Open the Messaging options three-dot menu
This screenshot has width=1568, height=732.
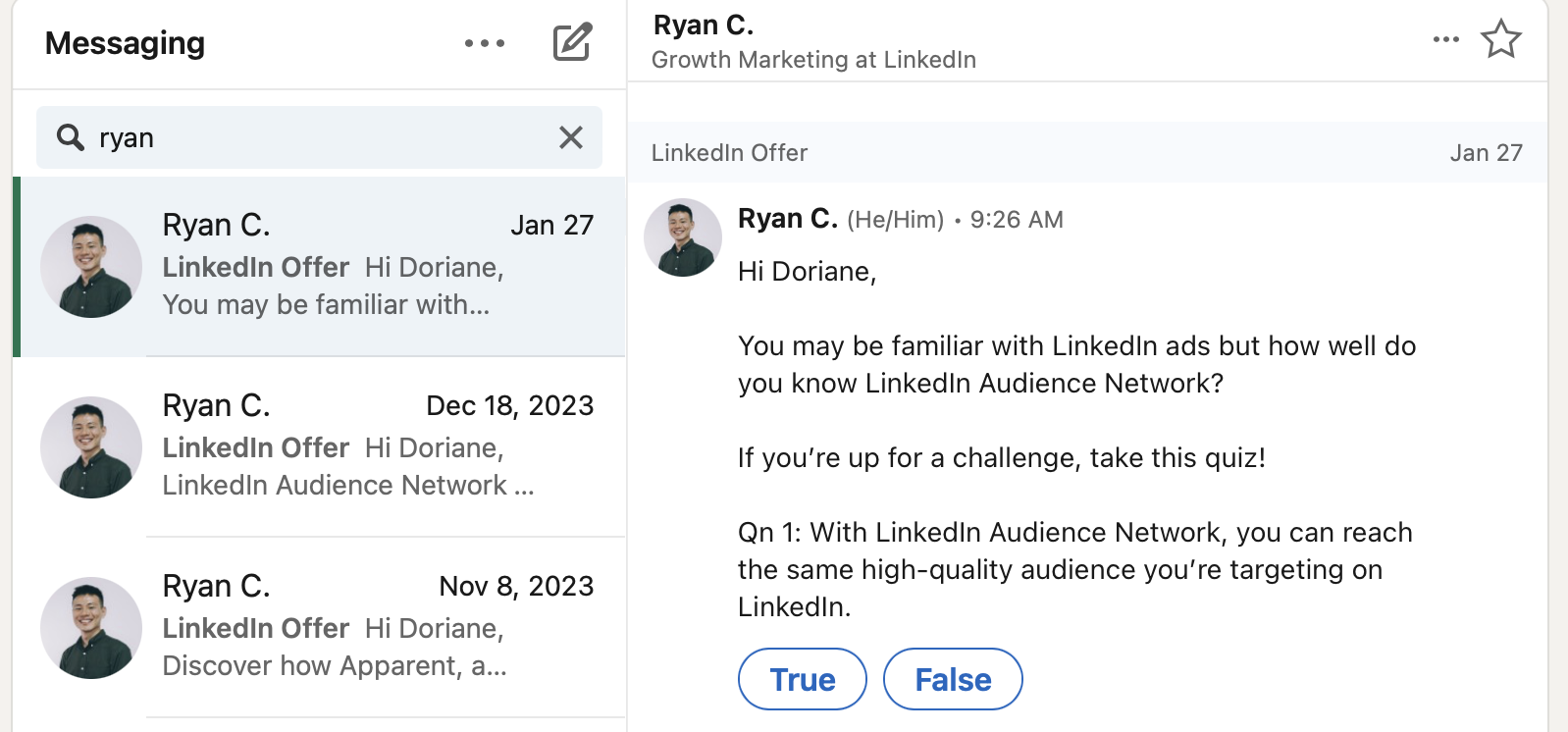485,43
